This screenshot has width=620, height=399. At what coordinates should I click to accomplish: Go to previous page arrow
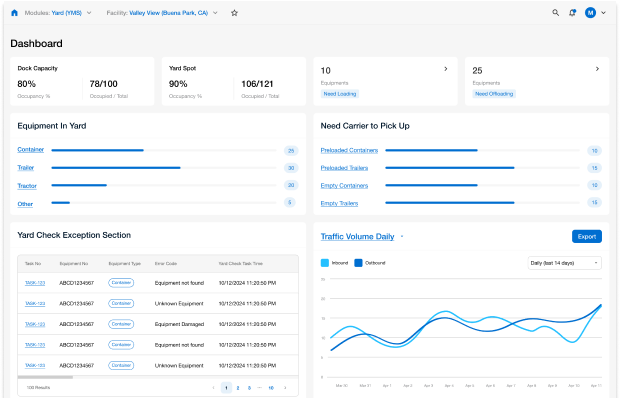pos(214,388)
